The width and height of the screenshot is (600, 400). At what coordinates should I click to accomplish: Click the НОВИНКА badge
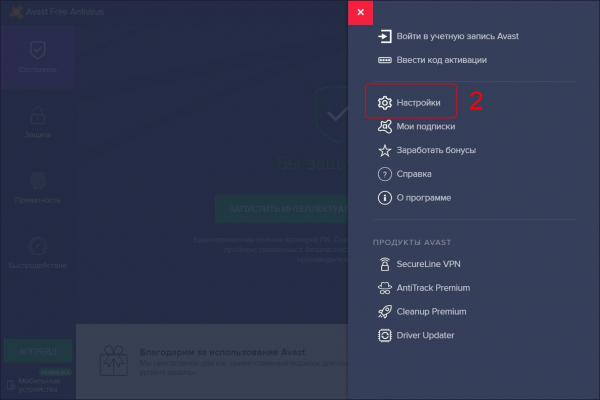(x=55, y=372)
